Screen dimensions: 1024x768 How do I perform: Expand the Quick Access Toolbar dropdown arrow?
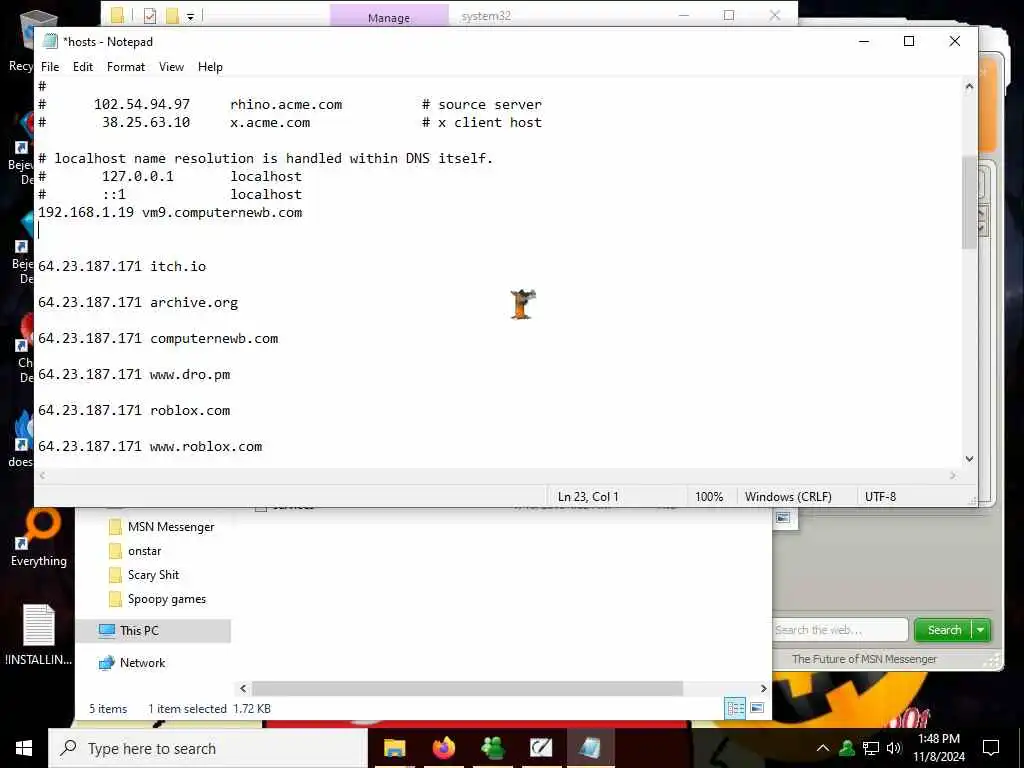[x=190, y=16]
